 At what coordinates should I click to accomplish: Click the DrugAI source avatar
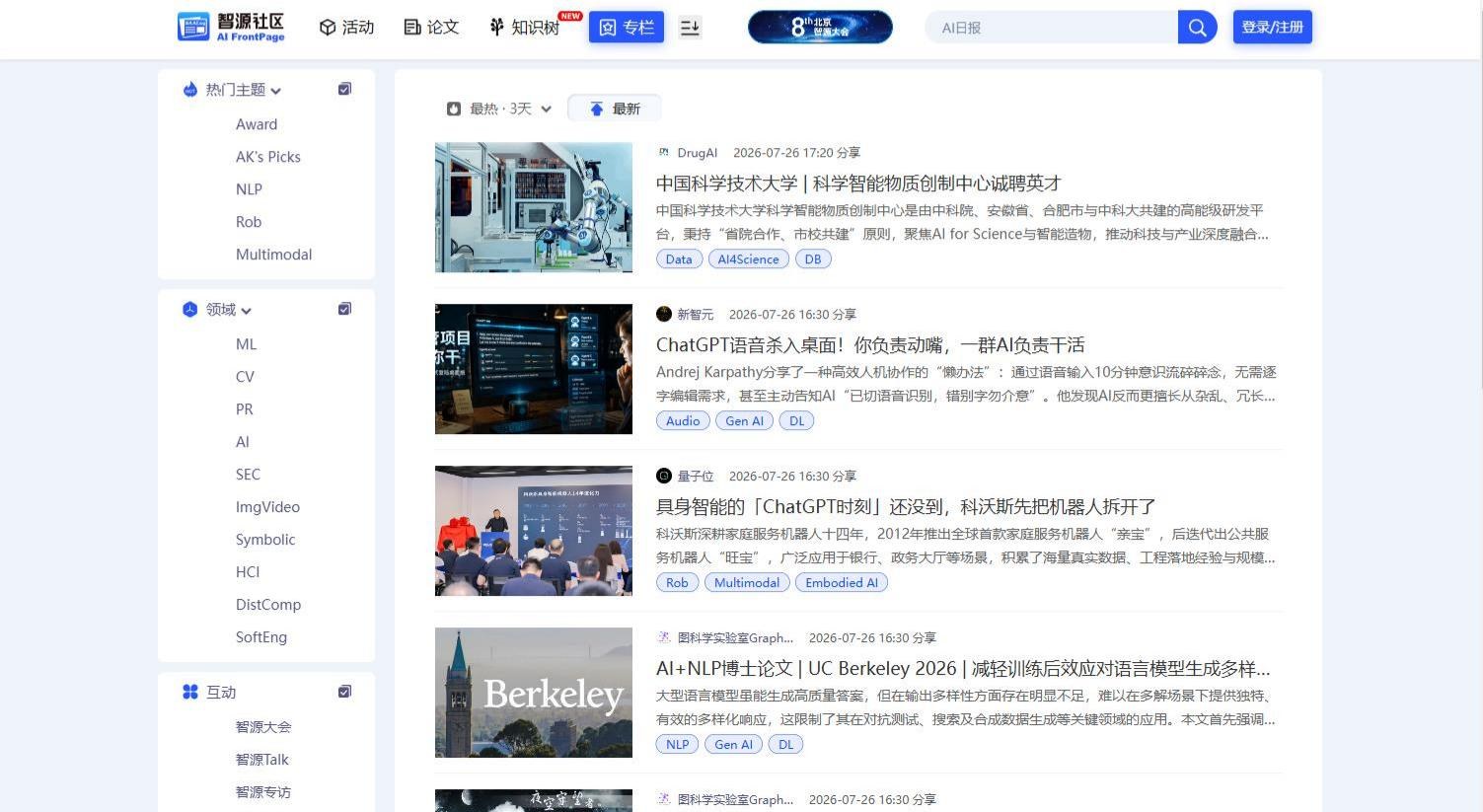click(x=664, y=152)
